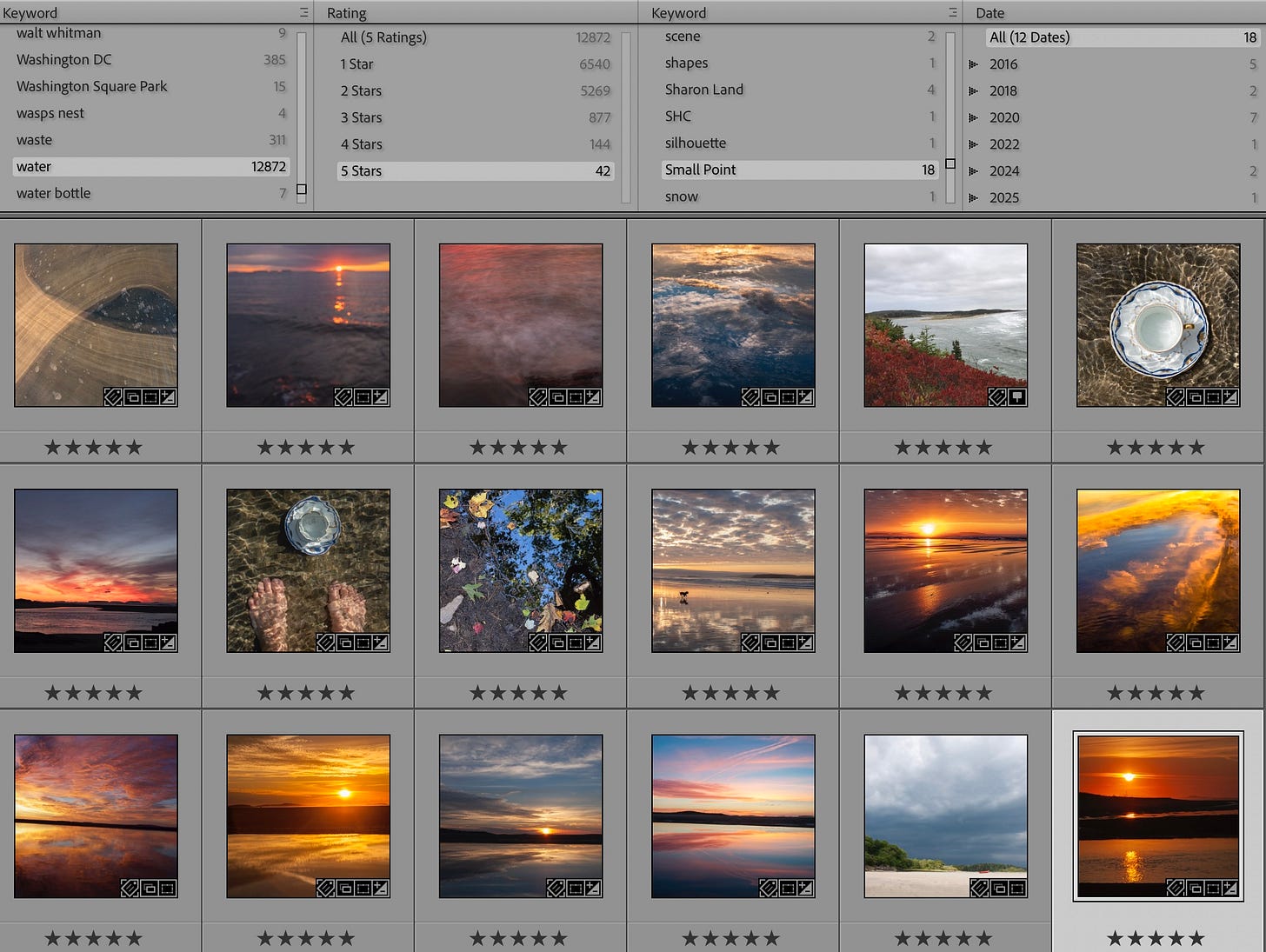Select the 'wasps nest' keyword

[151, 113]
